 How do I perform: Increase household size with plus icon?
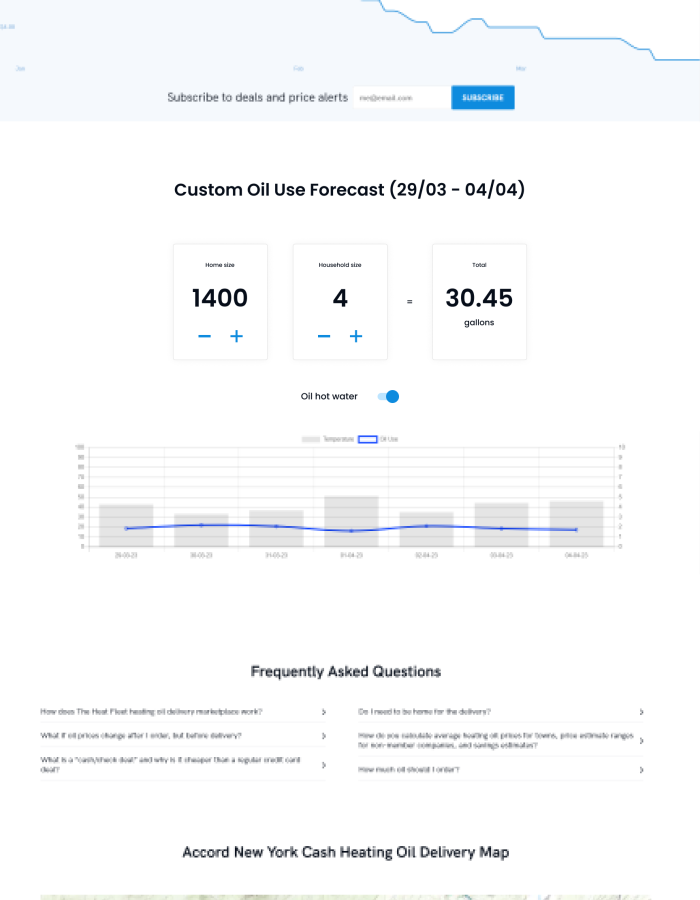coord(356,337)
